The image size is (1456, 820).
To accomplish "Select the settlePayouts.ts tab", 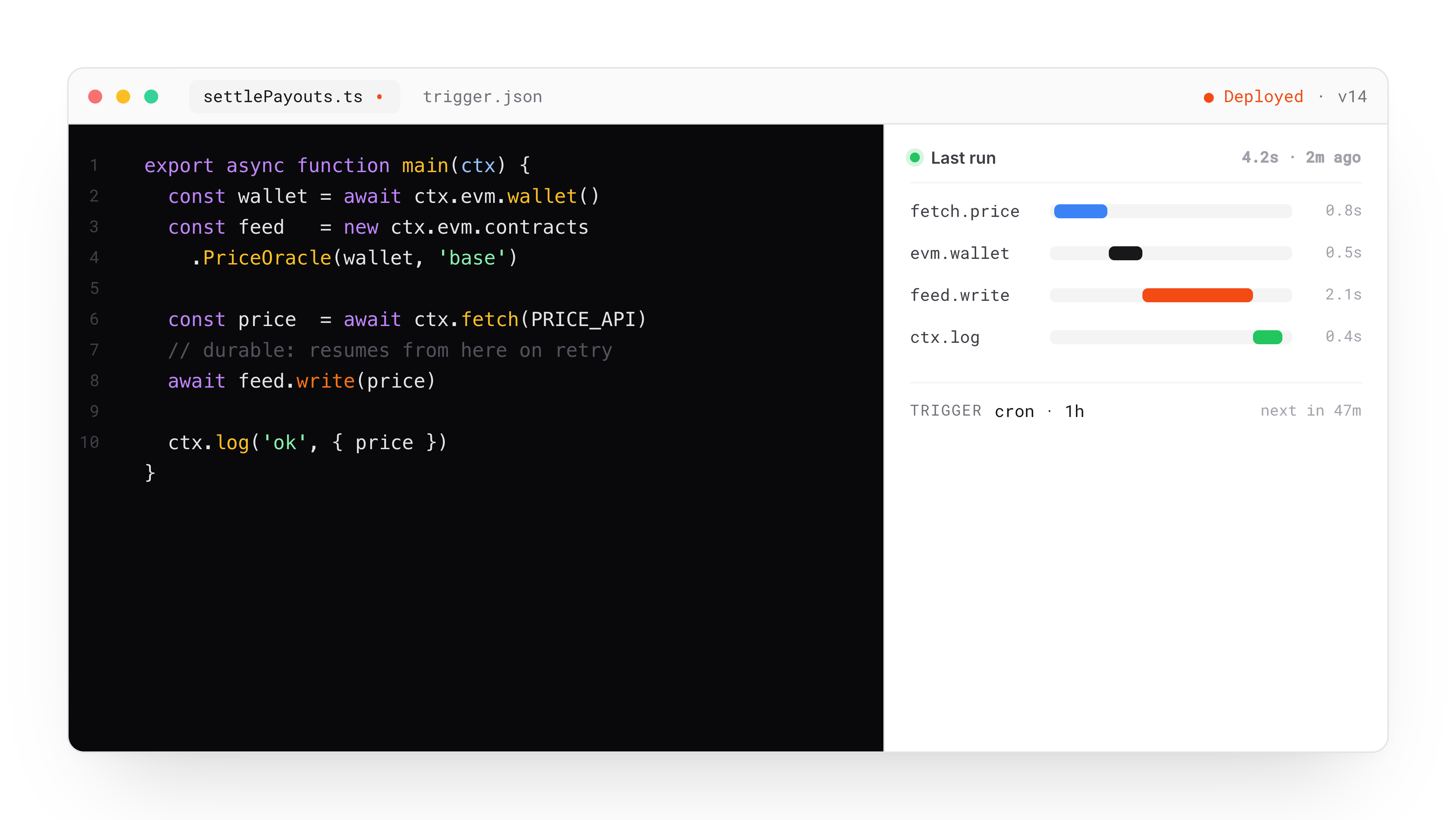I will pyautogui.click(x=282, y=97).
